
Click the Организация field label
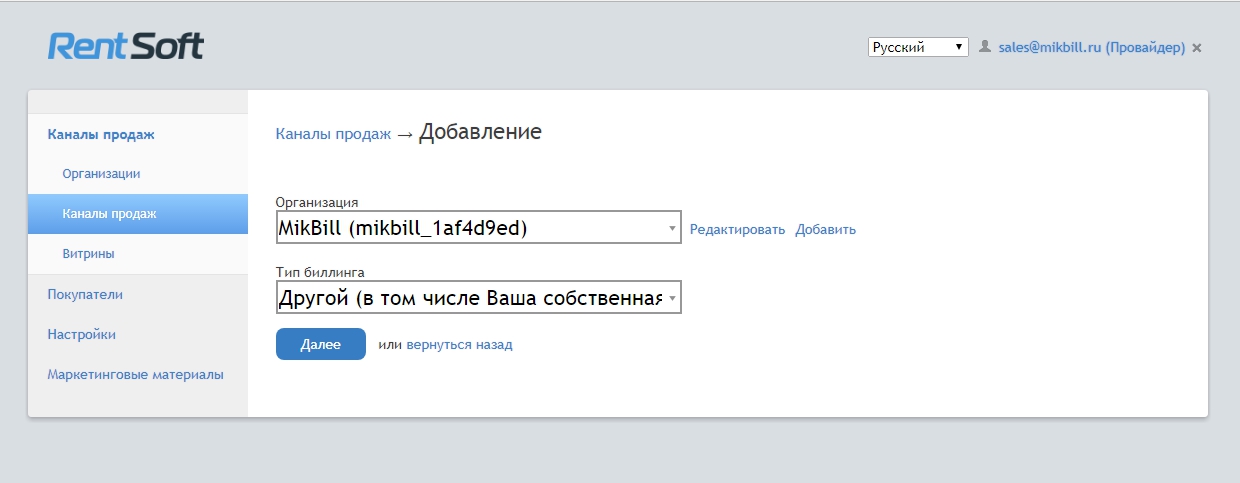click(x=317, y=202)
